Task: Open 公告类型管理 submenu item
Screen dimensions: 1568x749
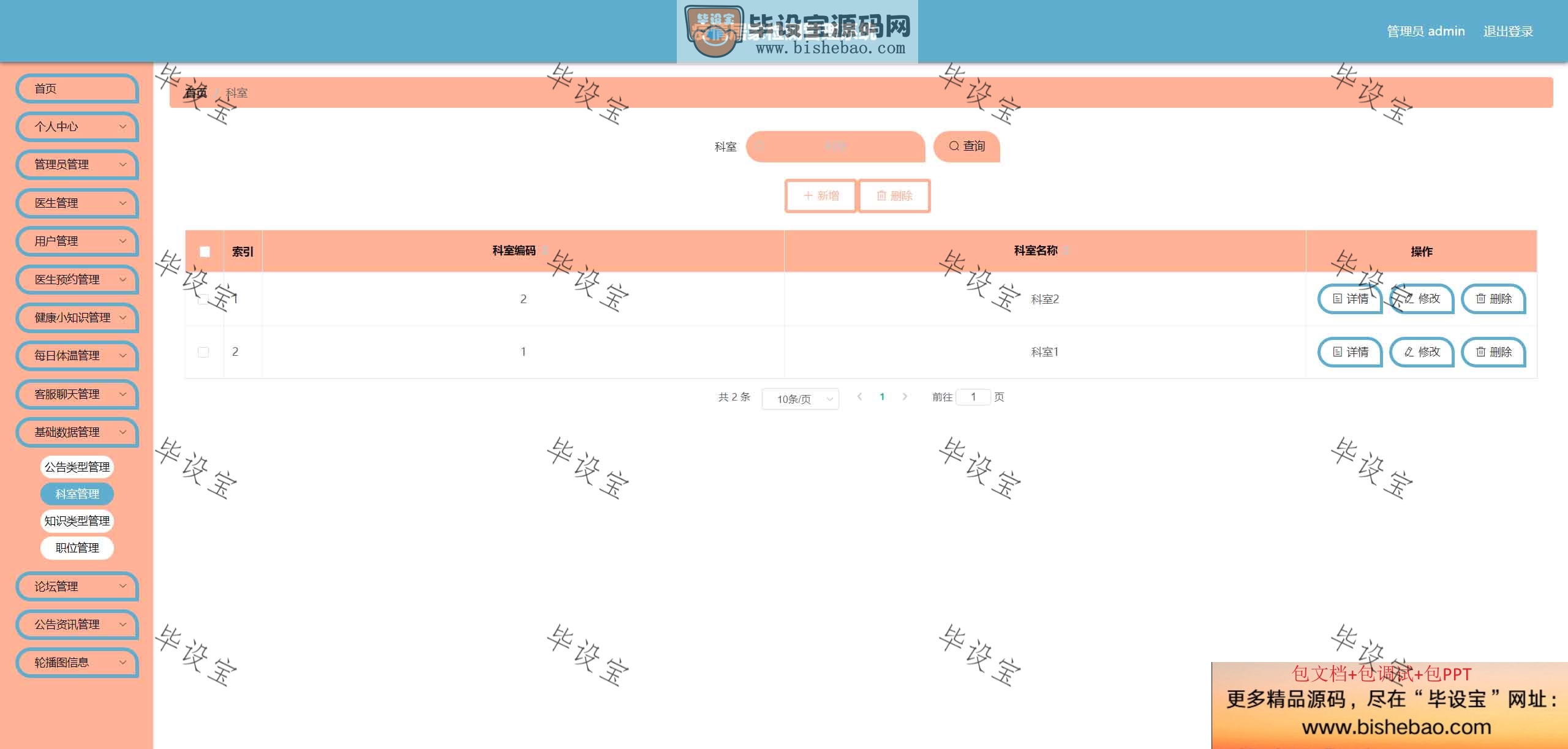Action: tap(77, 467)
